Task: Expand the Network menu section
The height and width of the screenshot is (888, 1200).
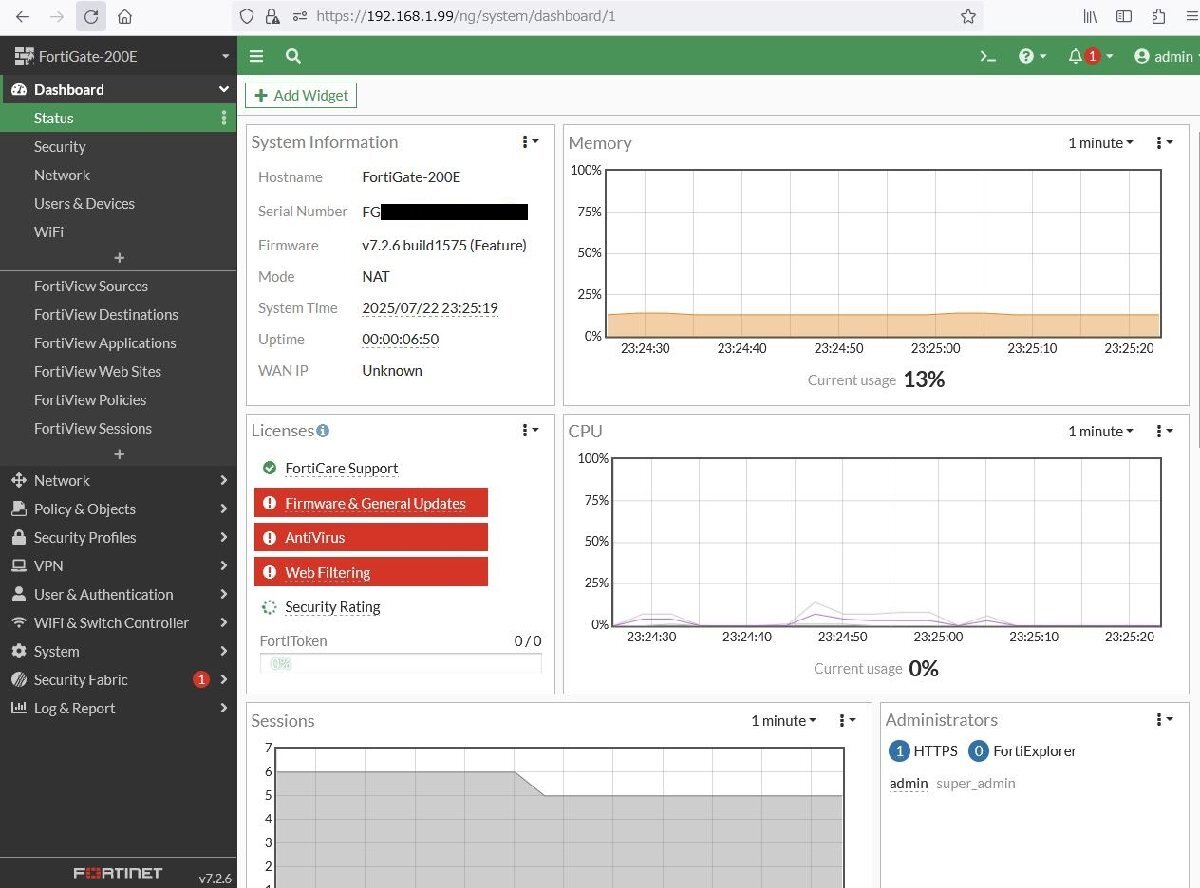Action: [x=119, y=480]
